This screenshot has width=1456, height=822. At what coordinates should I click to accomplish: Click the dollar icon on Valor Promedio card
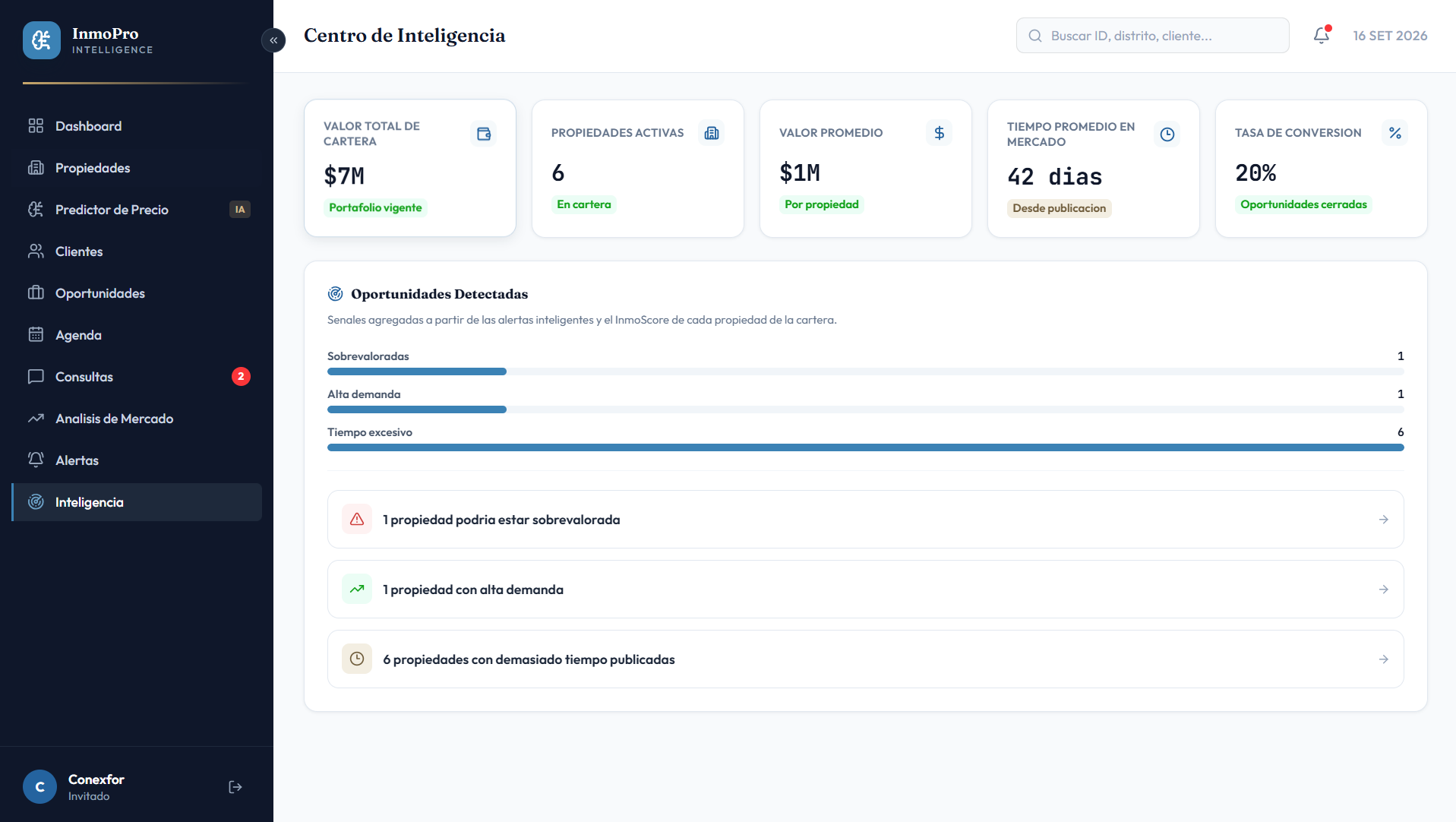[940, 133]
